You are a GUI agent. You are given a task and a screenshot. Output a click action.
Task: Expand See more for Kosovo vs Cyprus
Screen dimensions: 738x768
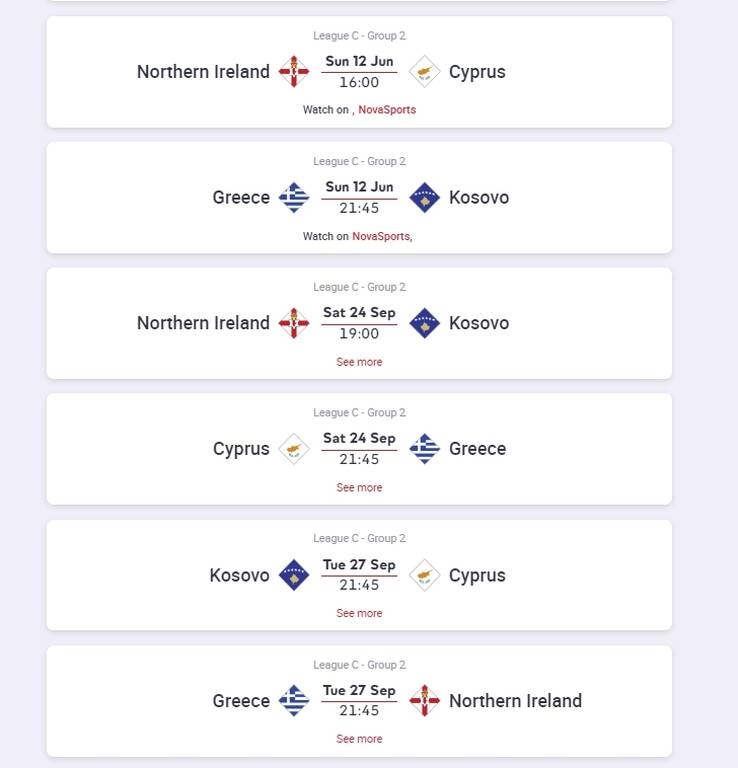pos(359,613)
